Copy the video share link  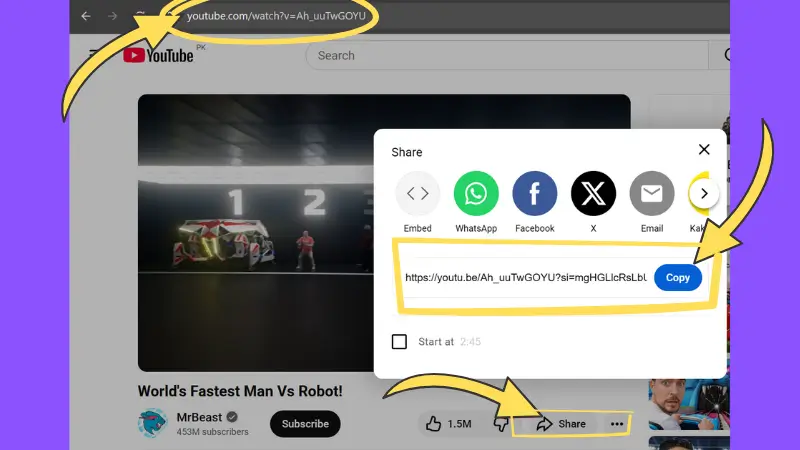pyautogui.click(x=677, y=278)
